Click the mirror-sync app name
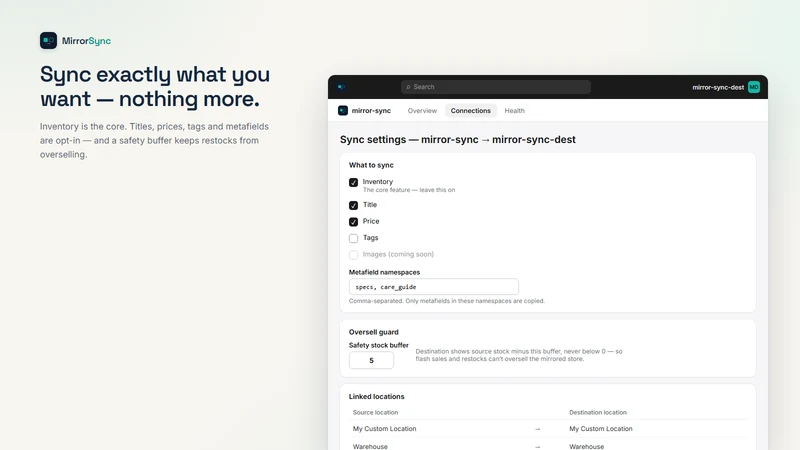The height and width of the screenshot is (450, 800). pyautogui.click(x=371, y=110)
